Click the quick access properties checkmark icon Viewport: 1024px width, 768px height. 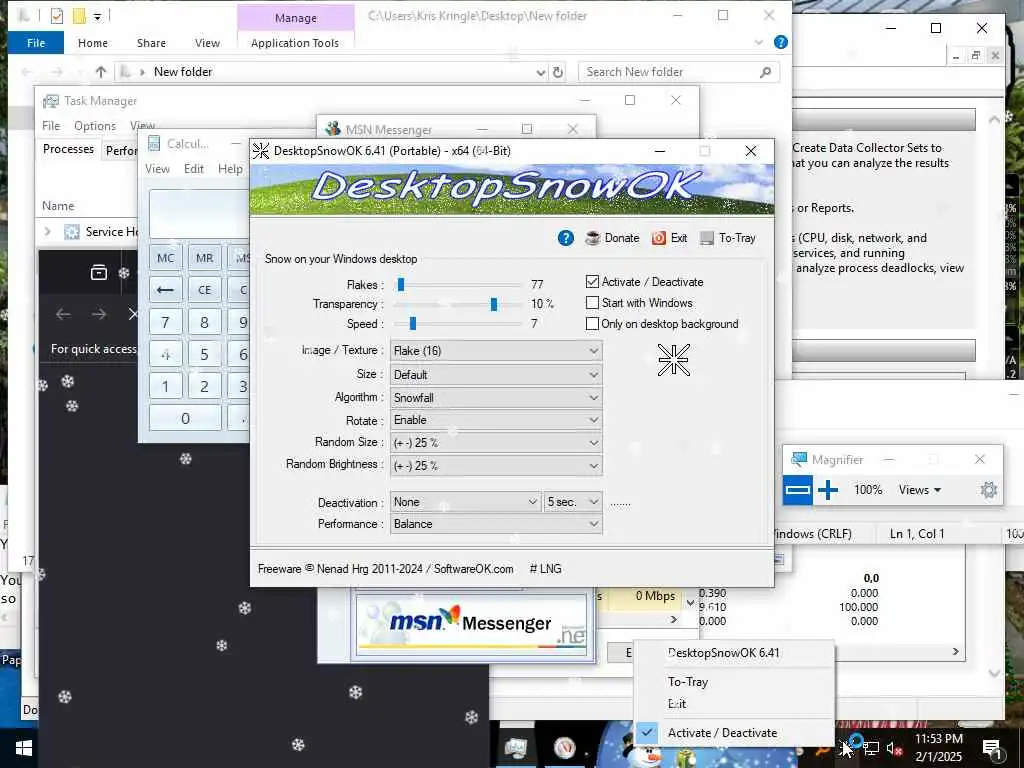click(x=57, y=16)
